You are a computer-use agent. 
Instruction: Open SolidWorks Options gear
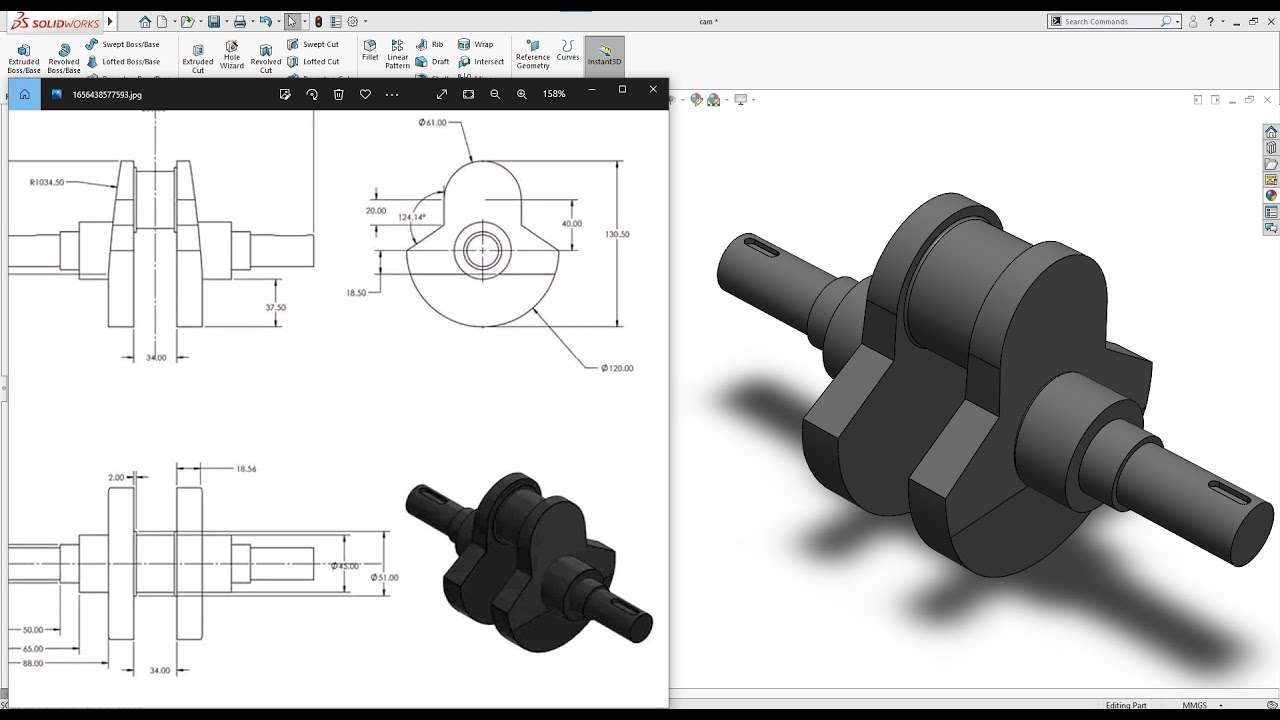tap(352, 21)
